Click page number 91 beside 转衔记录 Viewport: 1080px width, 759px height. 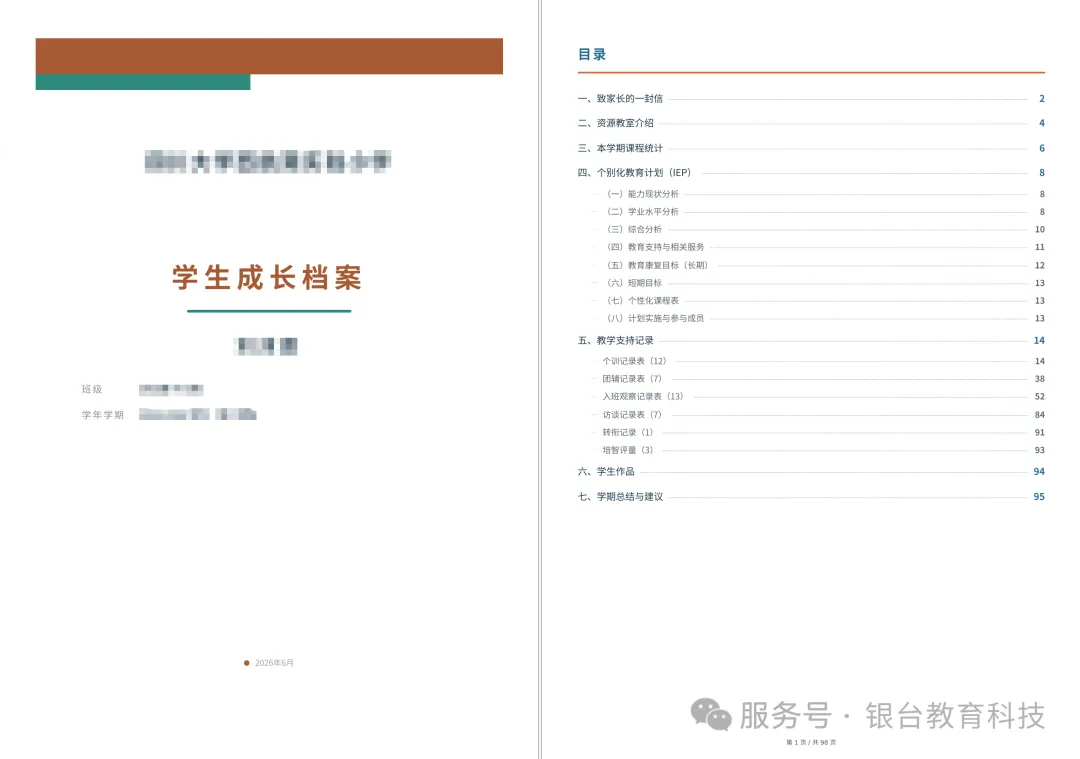click(x=1039, y=433)
